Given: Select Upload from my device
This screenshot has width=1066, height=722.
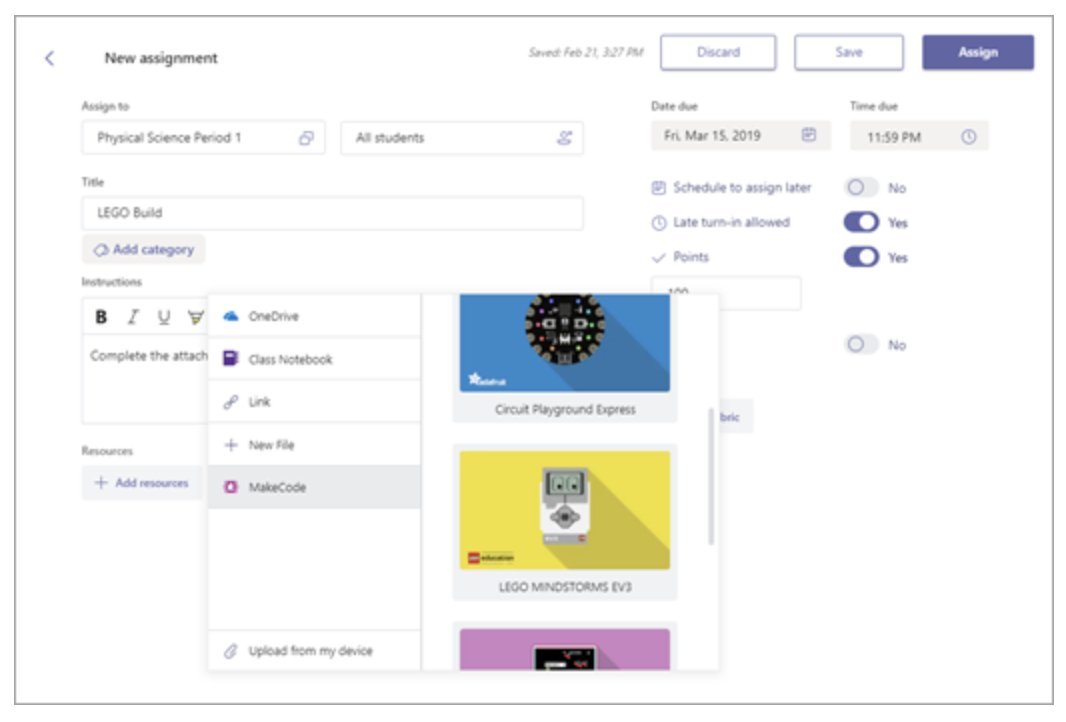Looking at the screenshot, I should pyautogui.click(x=315, y=651).
